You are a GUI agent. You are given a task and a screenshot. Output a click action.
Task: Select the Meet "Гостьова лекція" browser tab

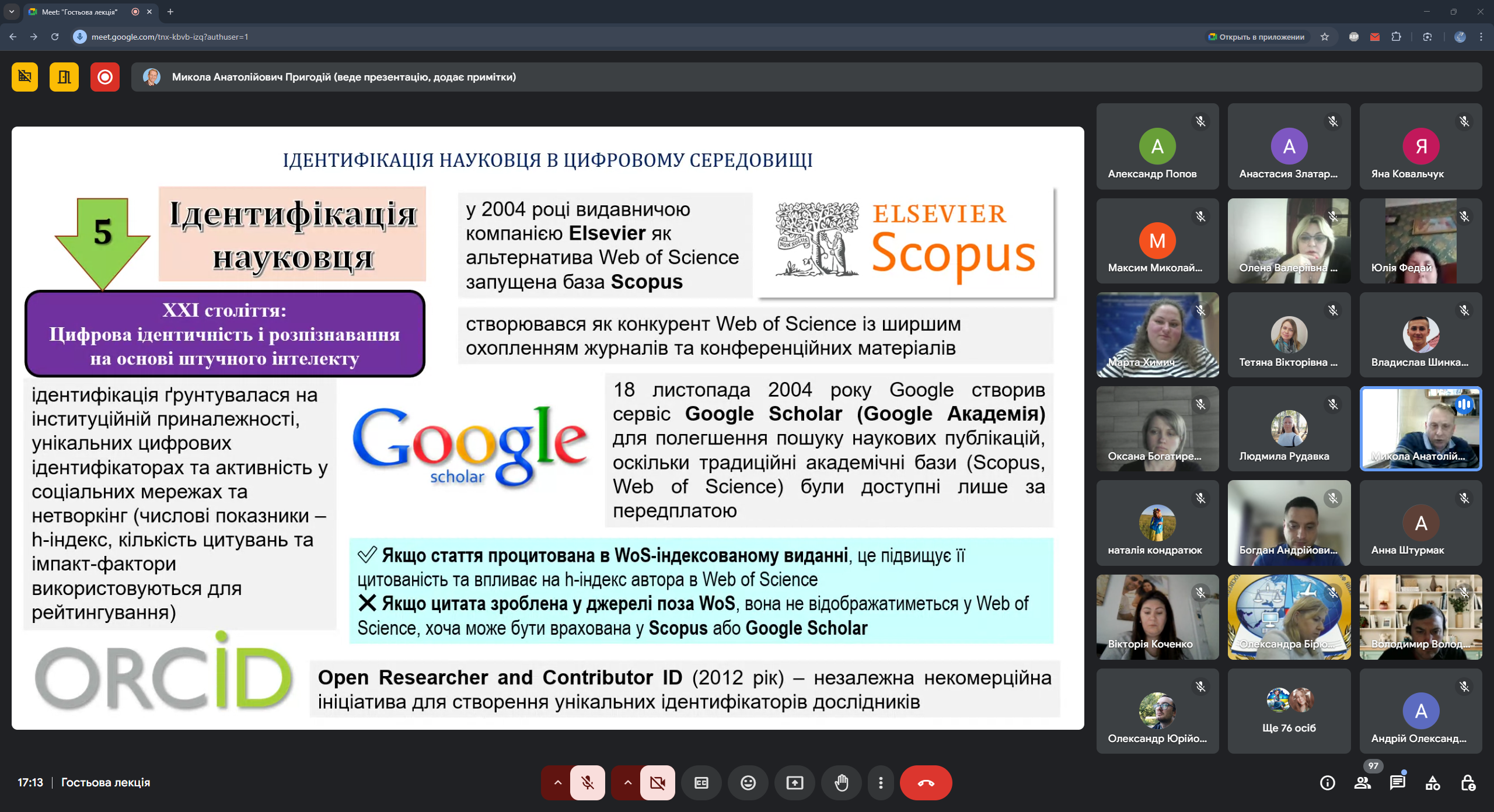(x=90, y=12)
